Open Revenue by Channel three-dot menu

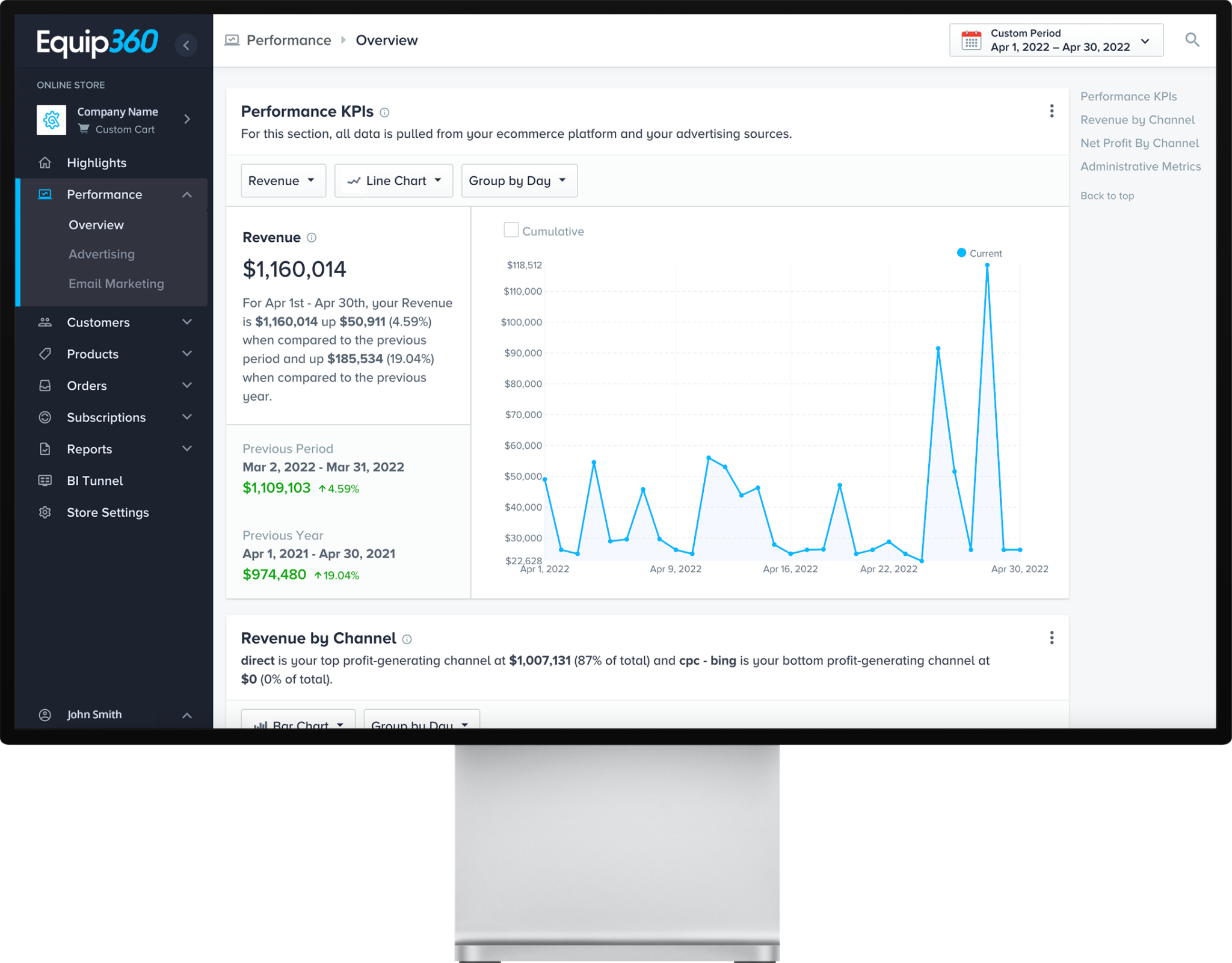[x=1052, y=638]
